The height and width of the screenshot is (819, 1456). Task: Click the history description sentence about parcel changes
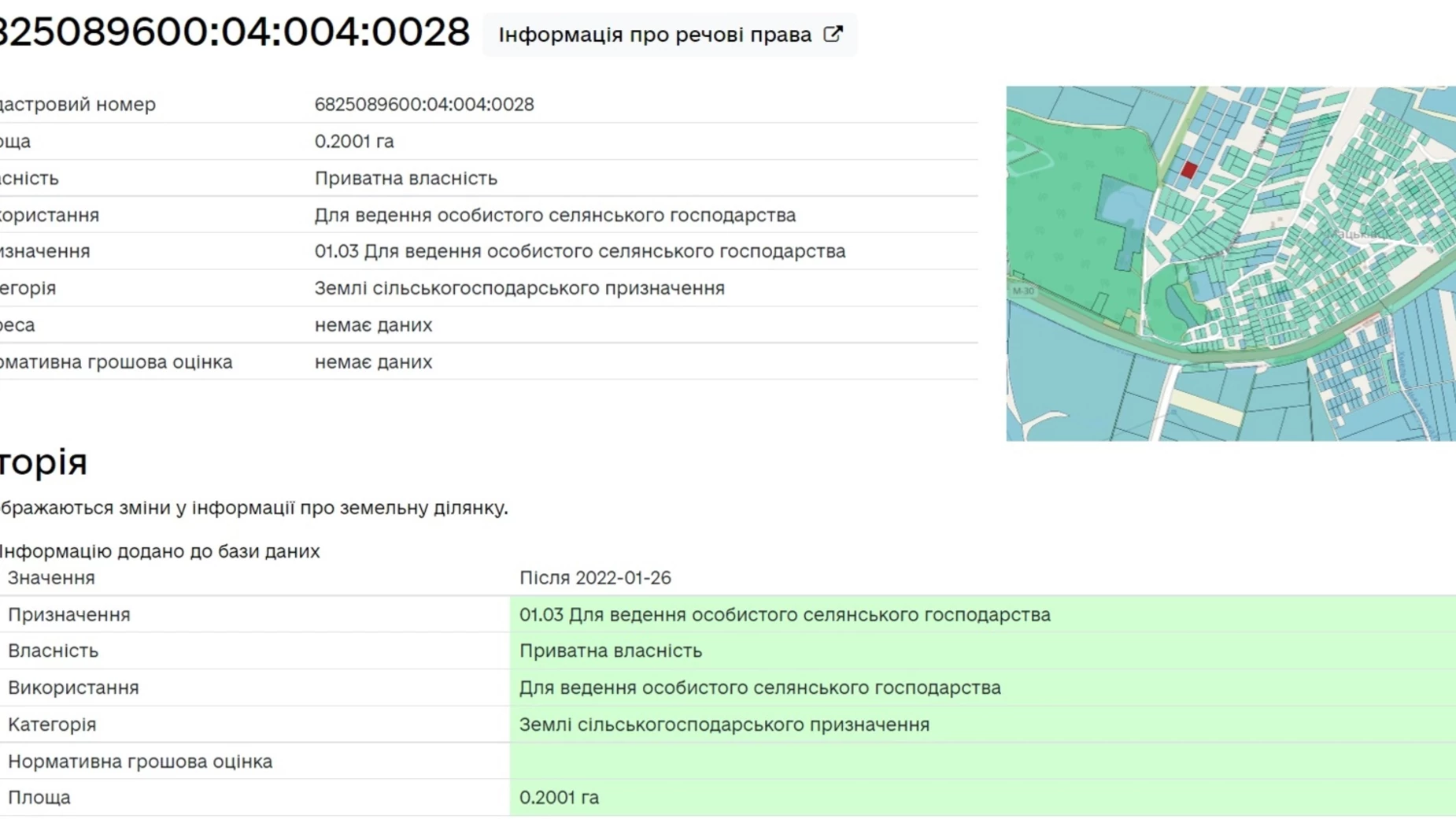coord(253,508)
